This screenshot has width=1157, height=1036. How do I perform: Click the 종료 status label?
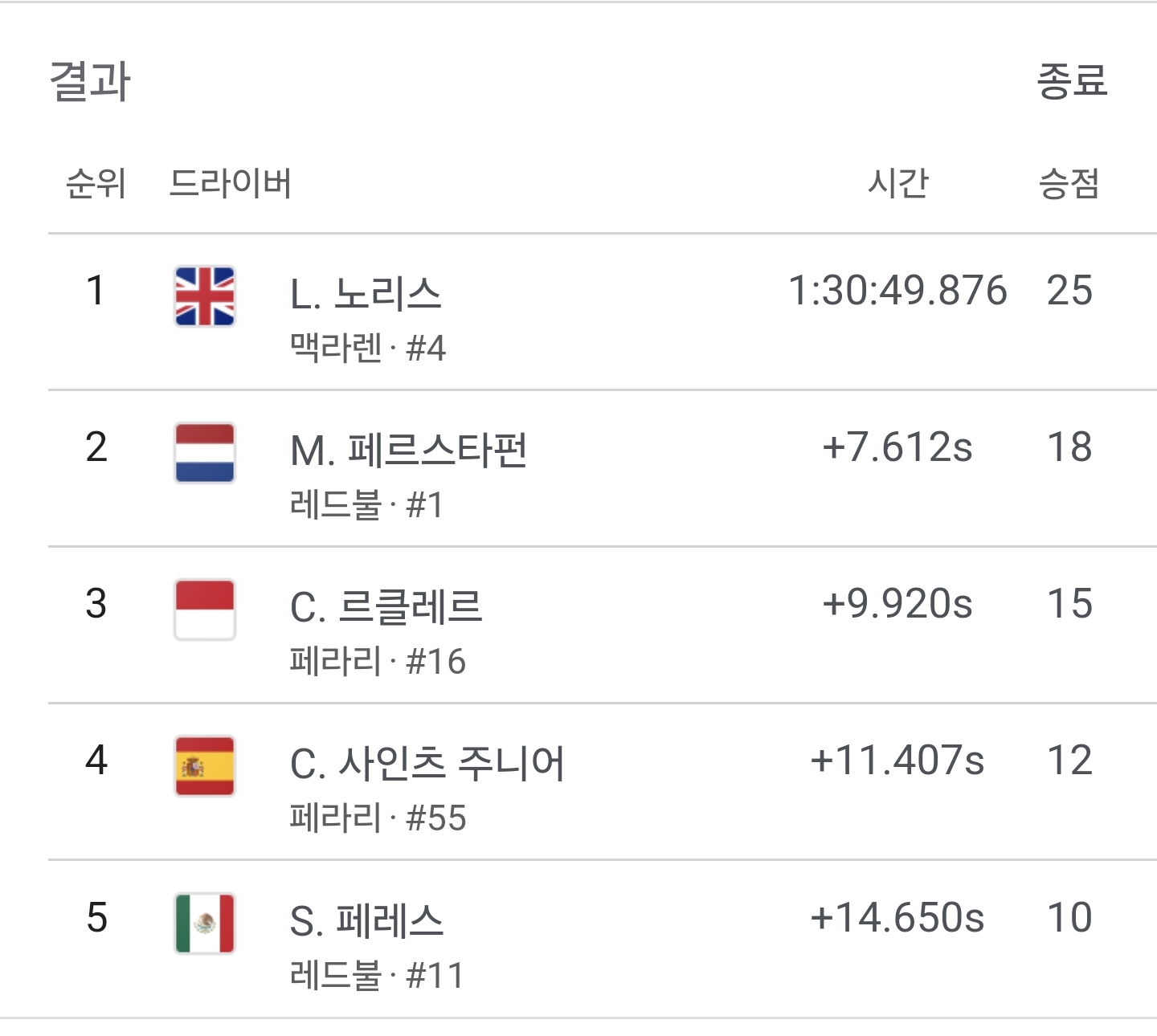click(1072, 81)
